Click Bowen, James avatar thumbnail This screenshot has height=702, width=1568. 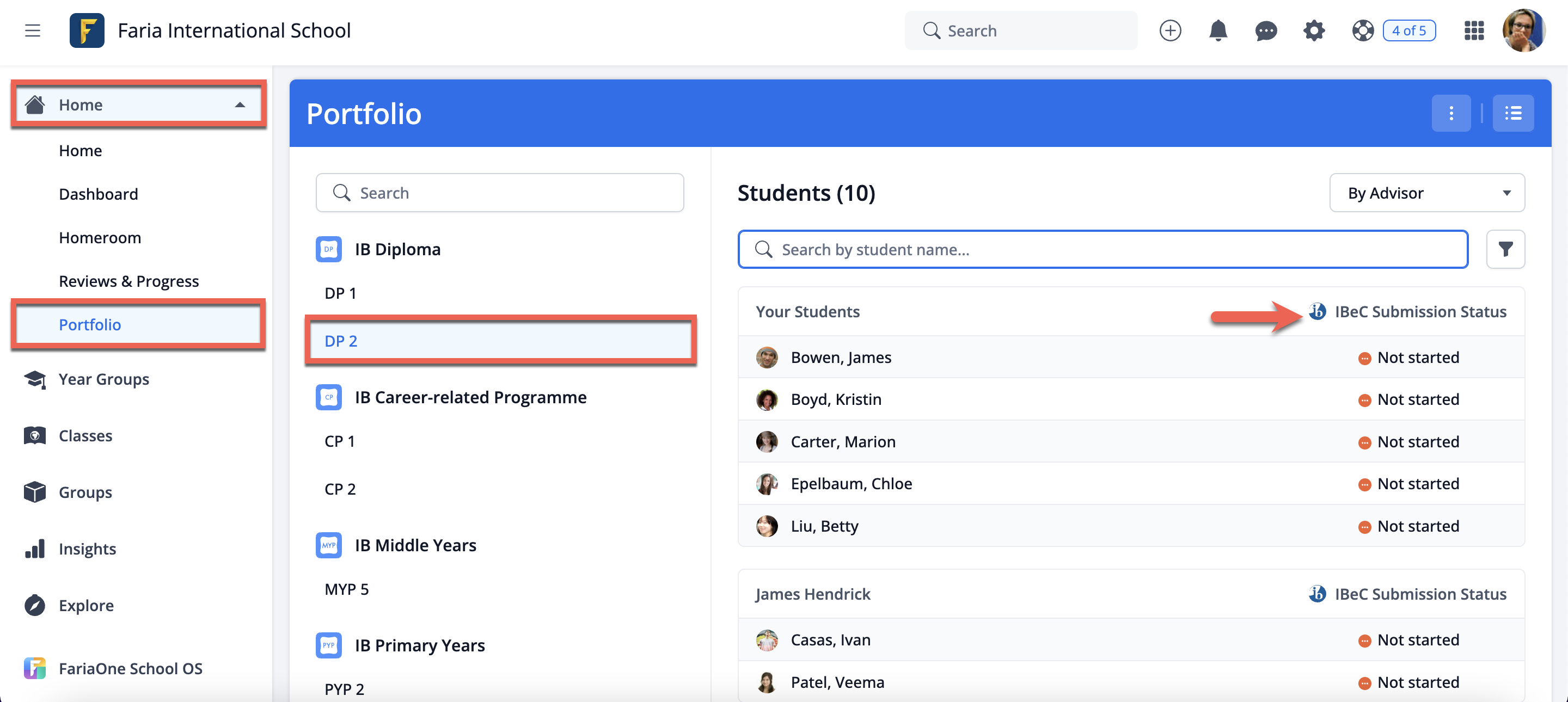767,357
